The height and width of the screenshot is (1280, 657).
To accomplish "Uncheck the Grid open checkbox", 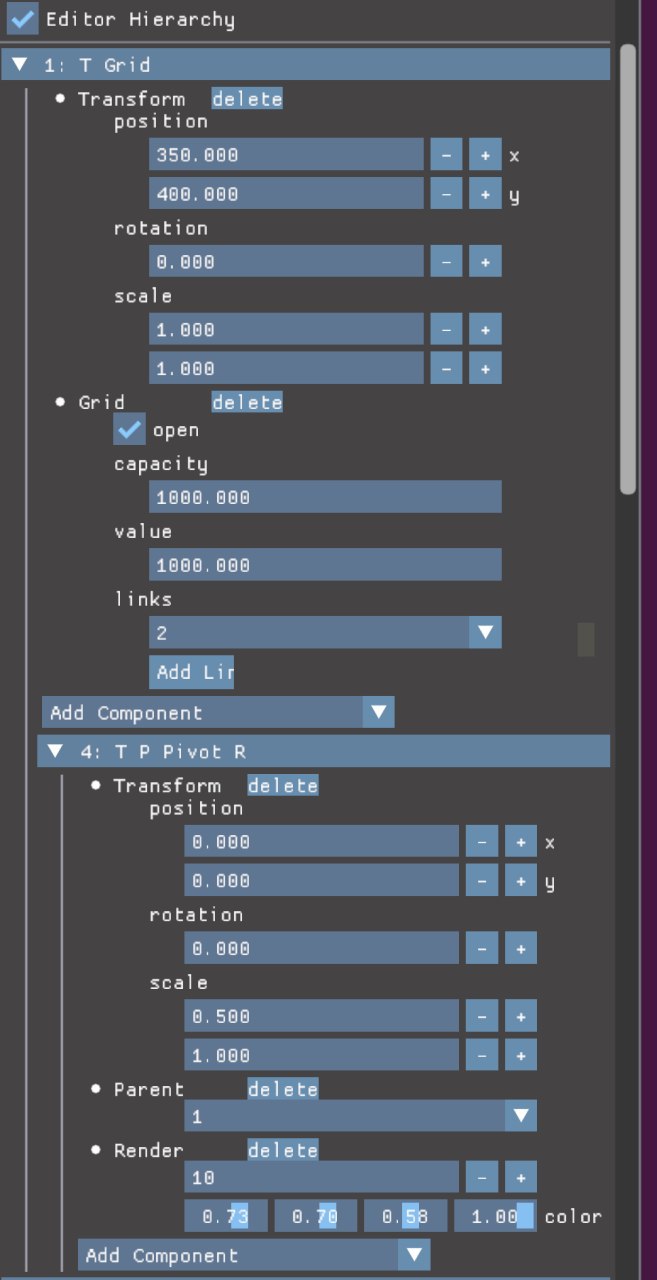I will (130, 430).
